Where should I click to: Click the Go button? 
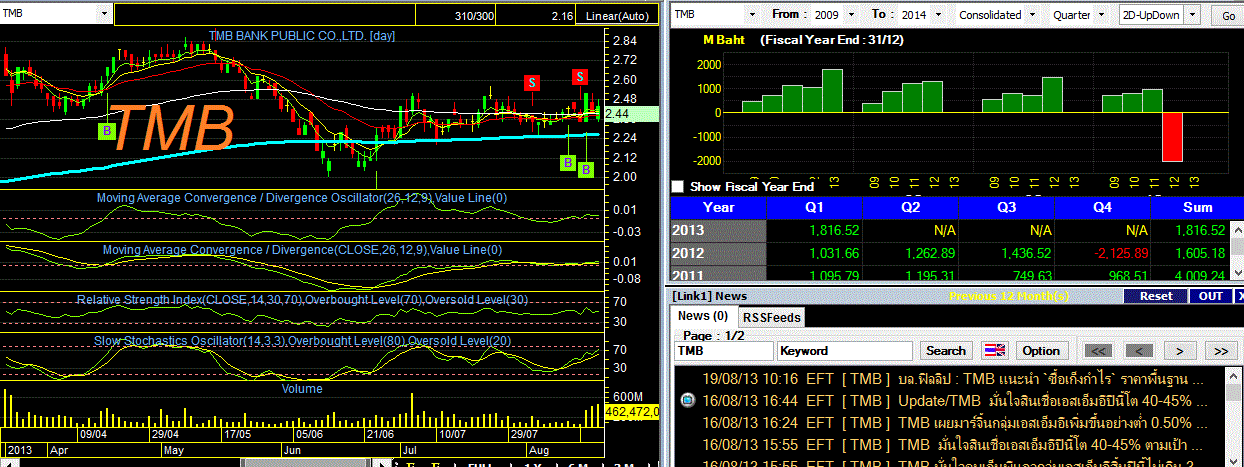1228,16
